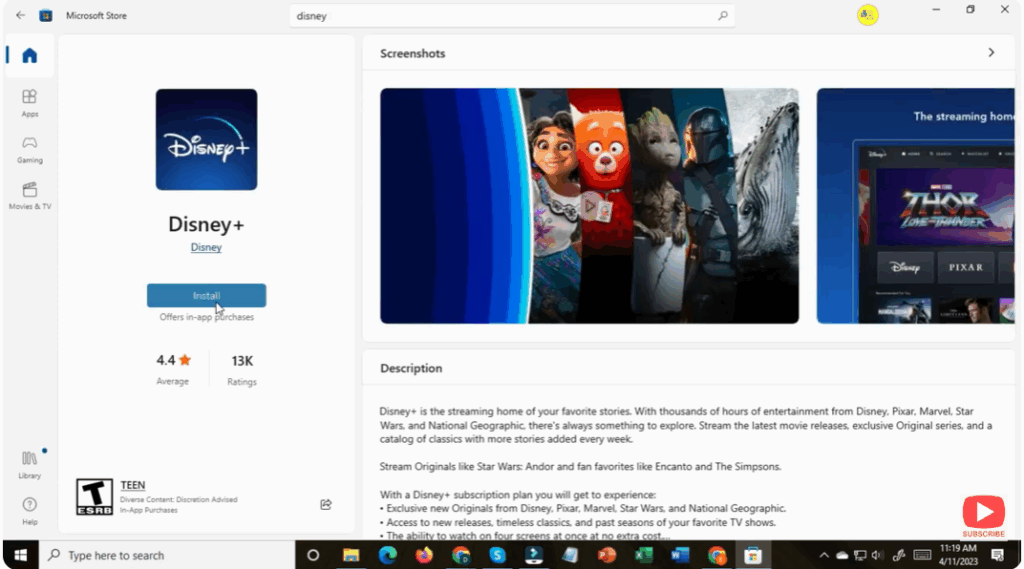Install the Disney+ app
Image resolution: width=1024 pixels, height=569 pixels.
click(x=206, y=295)
